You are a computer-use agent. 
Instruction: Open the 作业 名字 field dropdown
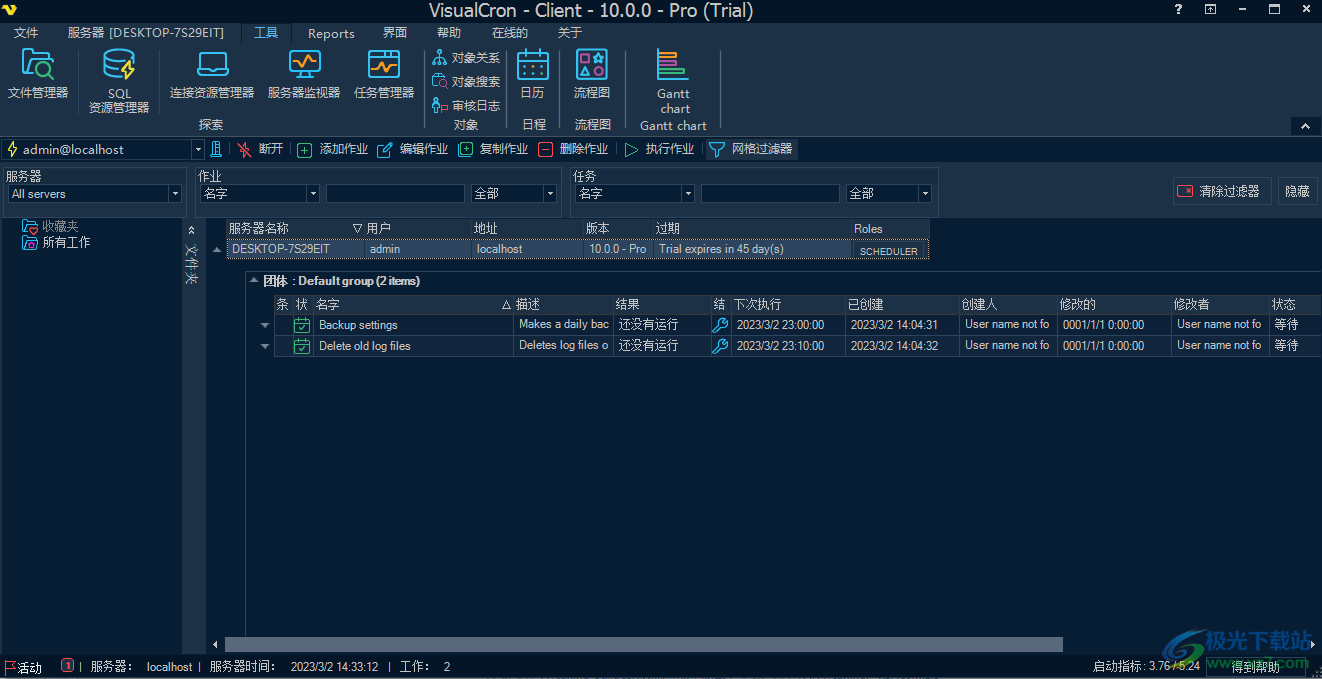pos(313,194)
